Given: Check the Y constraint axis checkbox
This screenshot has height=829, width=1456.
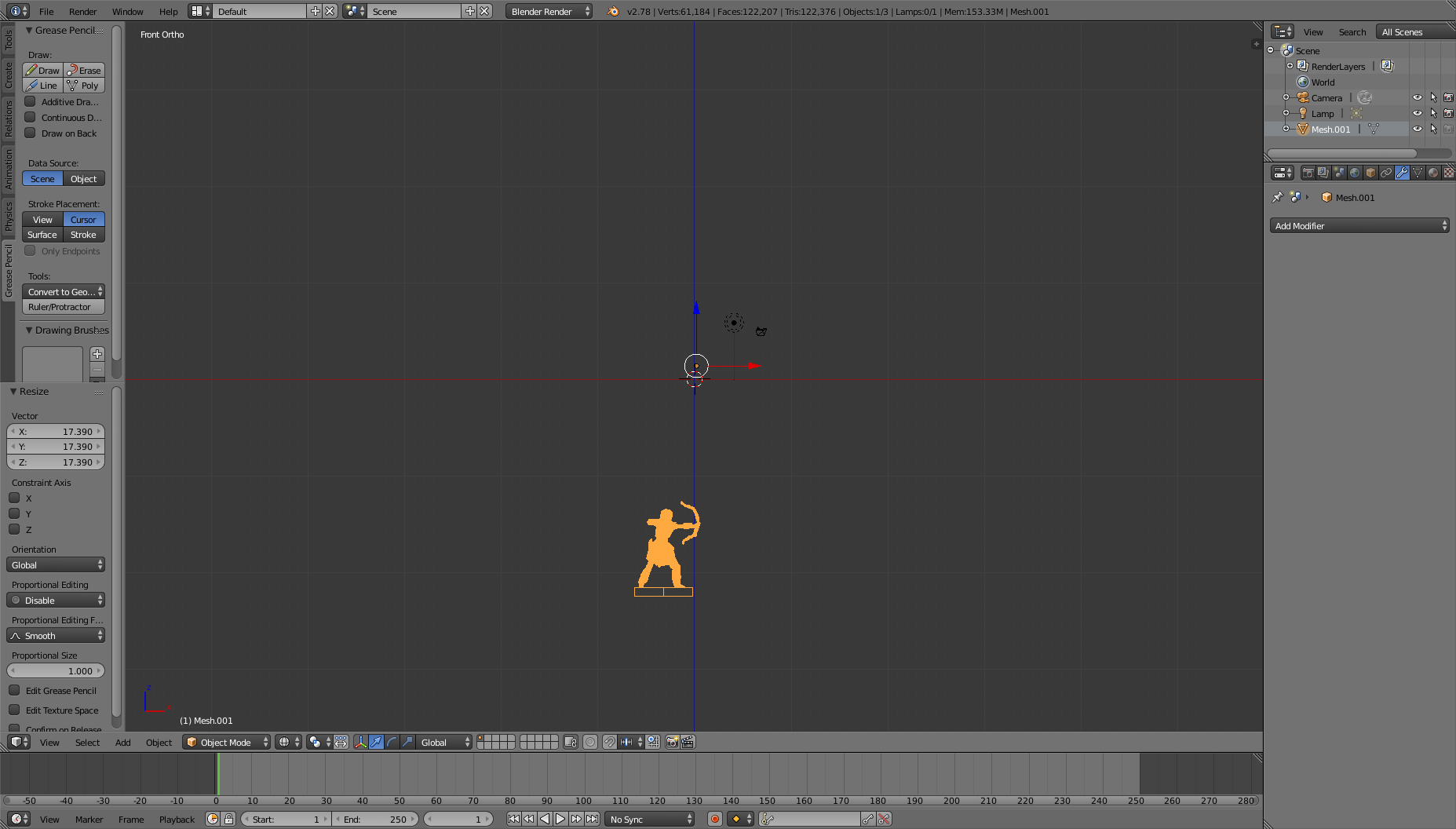Looking at the screenshot, I should pos(14,513).
